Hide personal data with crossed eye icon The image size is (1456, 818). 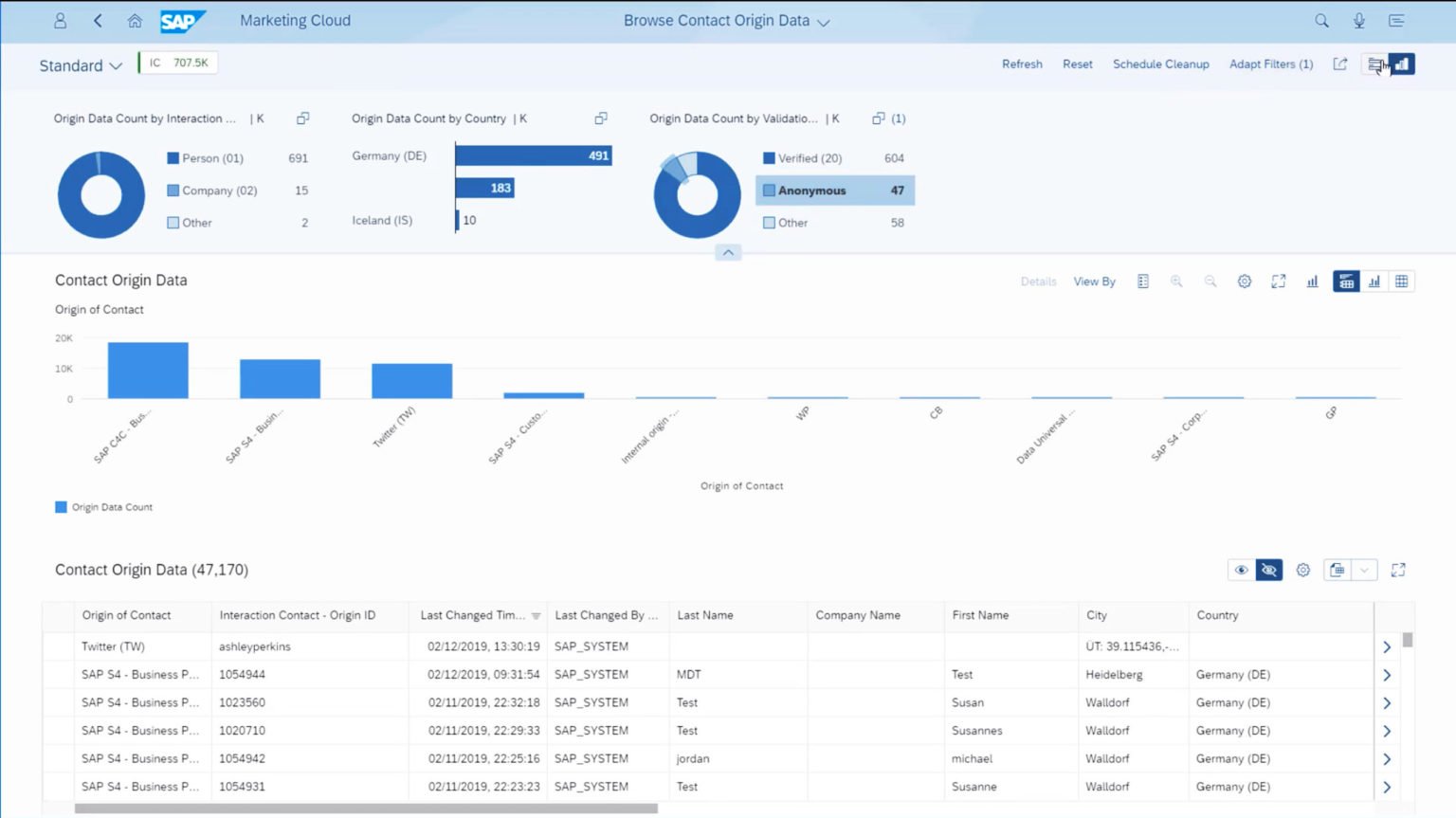(x=1269, y=570)
